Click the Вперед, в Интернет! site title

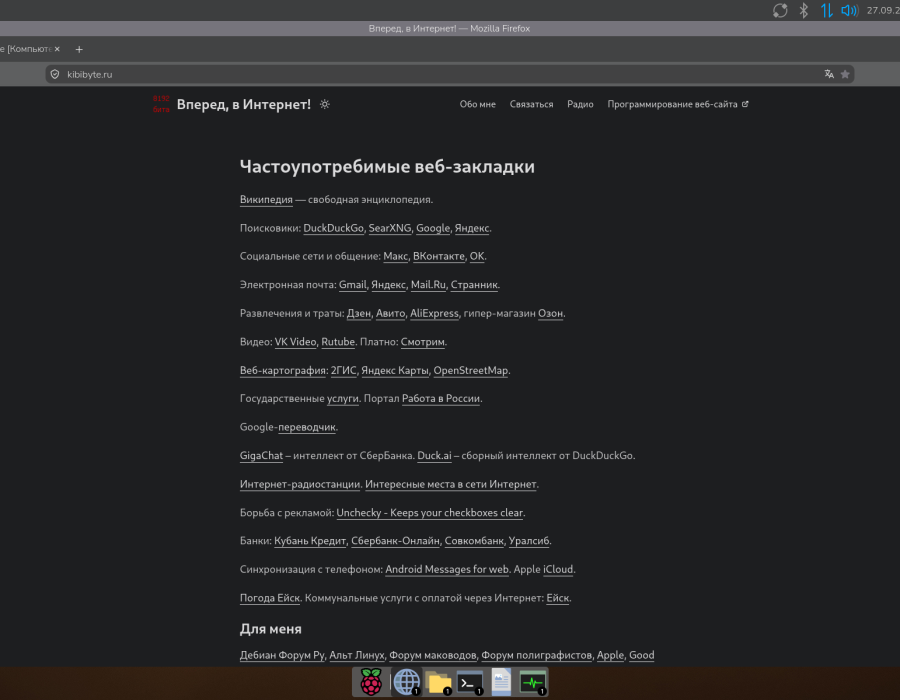click(x=243, y=104)
